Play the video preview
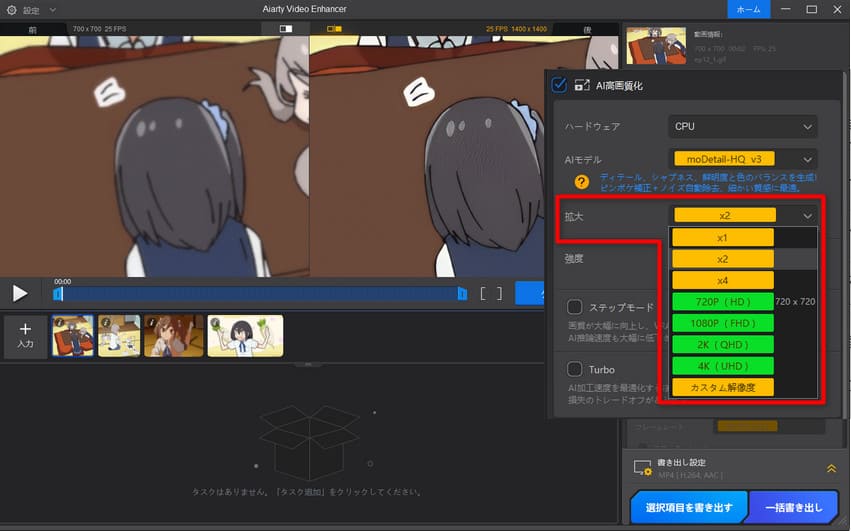 point(20,293)
